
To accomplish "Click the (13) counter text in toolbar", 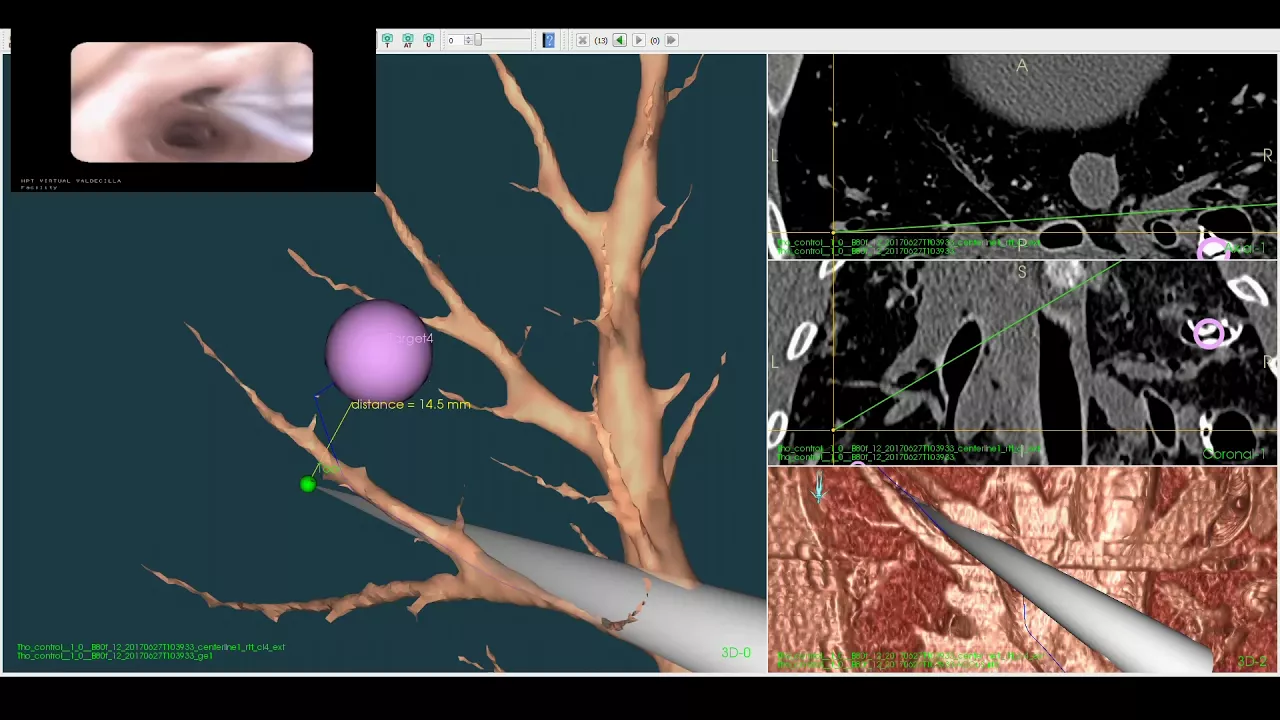I will (x=601, y=40).
